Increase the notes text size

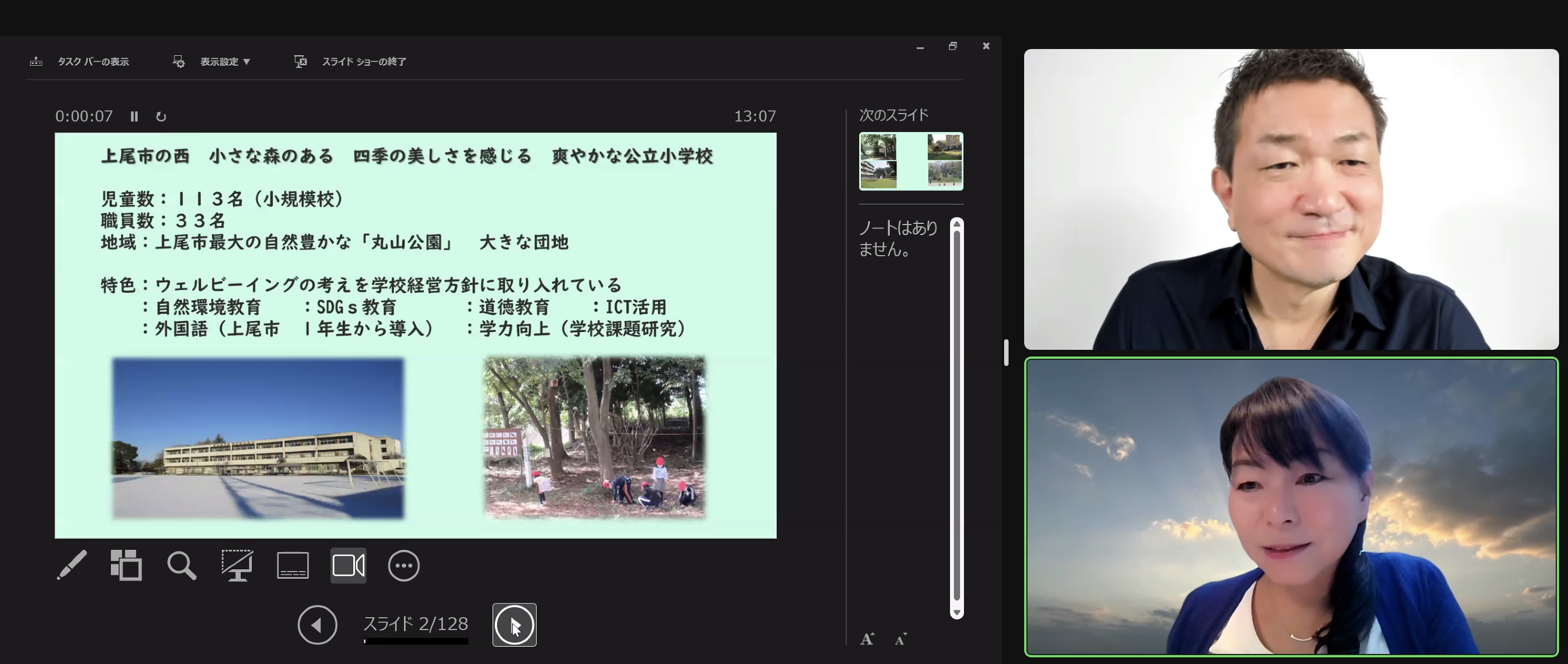point(867,639)
